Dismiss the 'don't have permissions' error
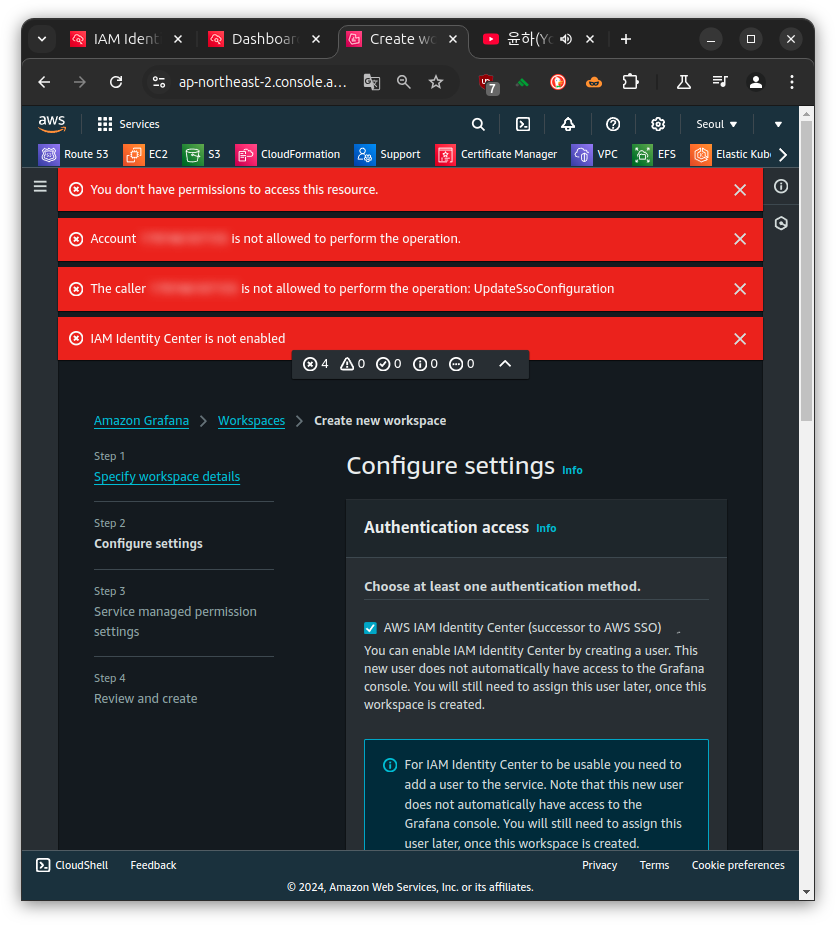 (740, 190)
